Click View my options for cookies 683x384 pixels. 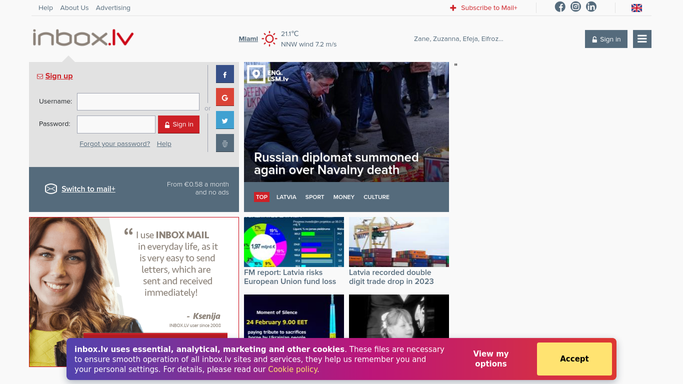[x=491, y=359]
